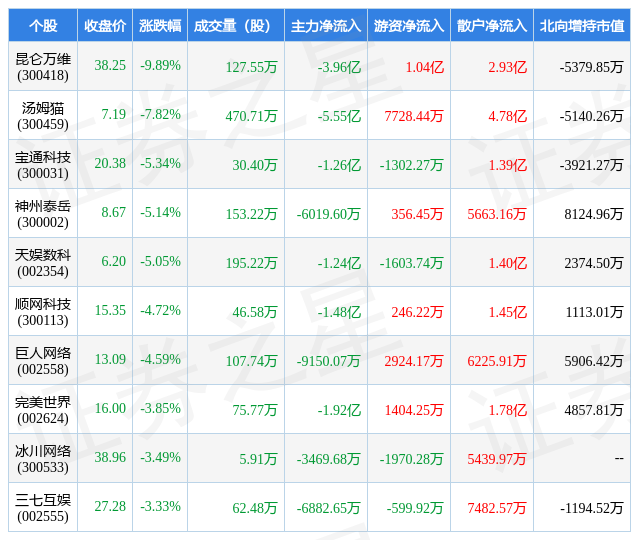Click hot money inflow -1302.27万
631x540 pixels.
click(412, 165)
